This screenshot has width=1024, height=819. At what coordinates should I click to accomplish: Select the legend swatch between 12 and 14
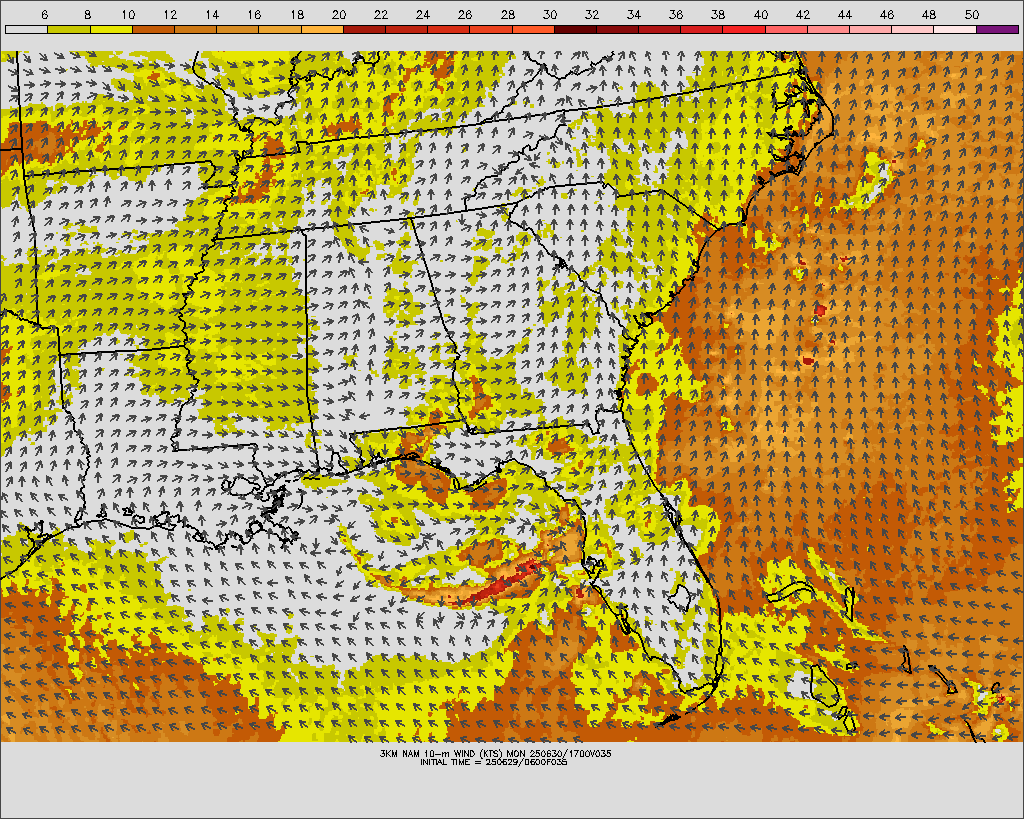point(195,29)
